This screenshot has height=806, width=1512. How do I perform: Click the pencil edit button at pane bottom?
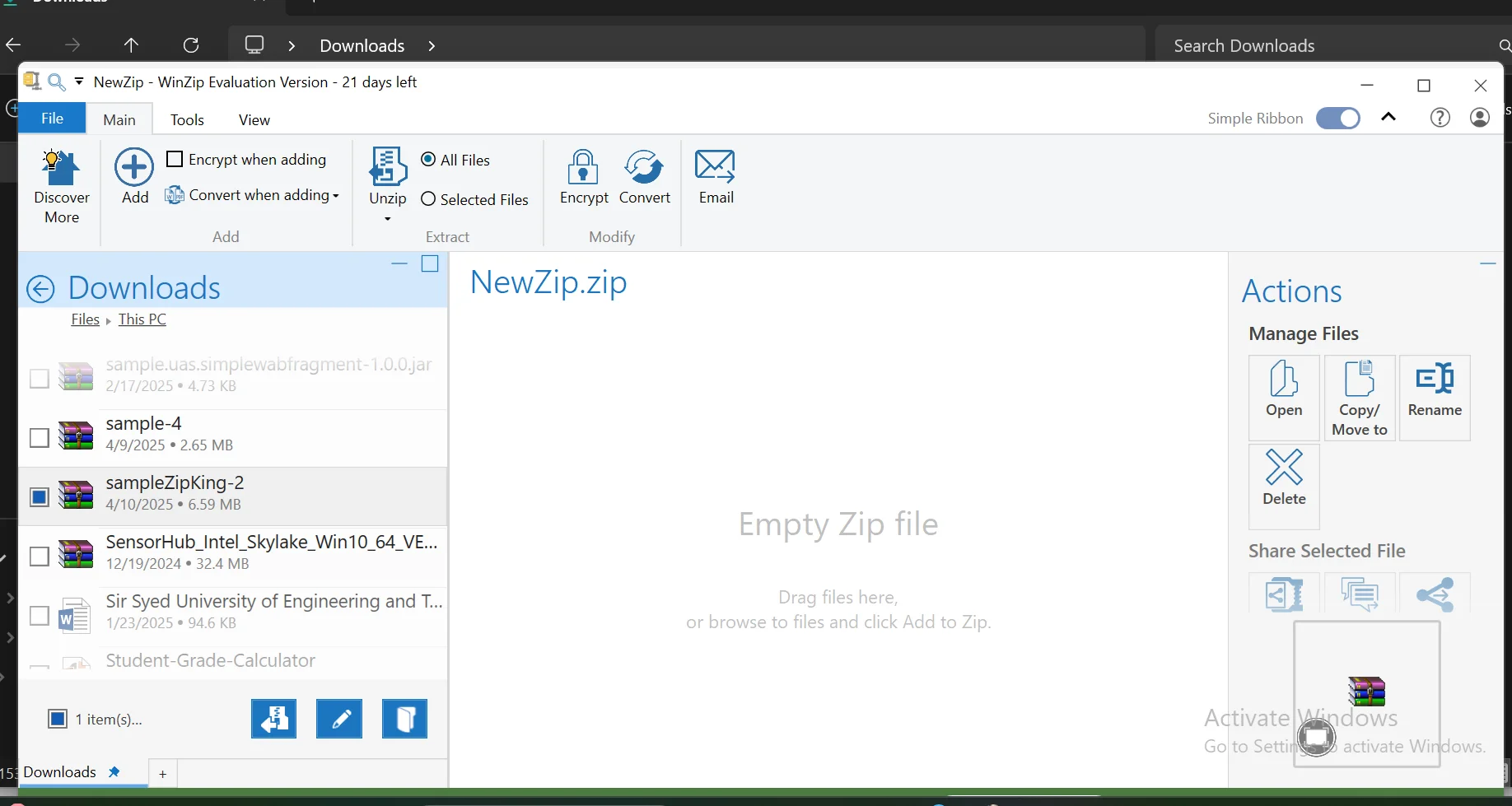click(x=339, y=720)
